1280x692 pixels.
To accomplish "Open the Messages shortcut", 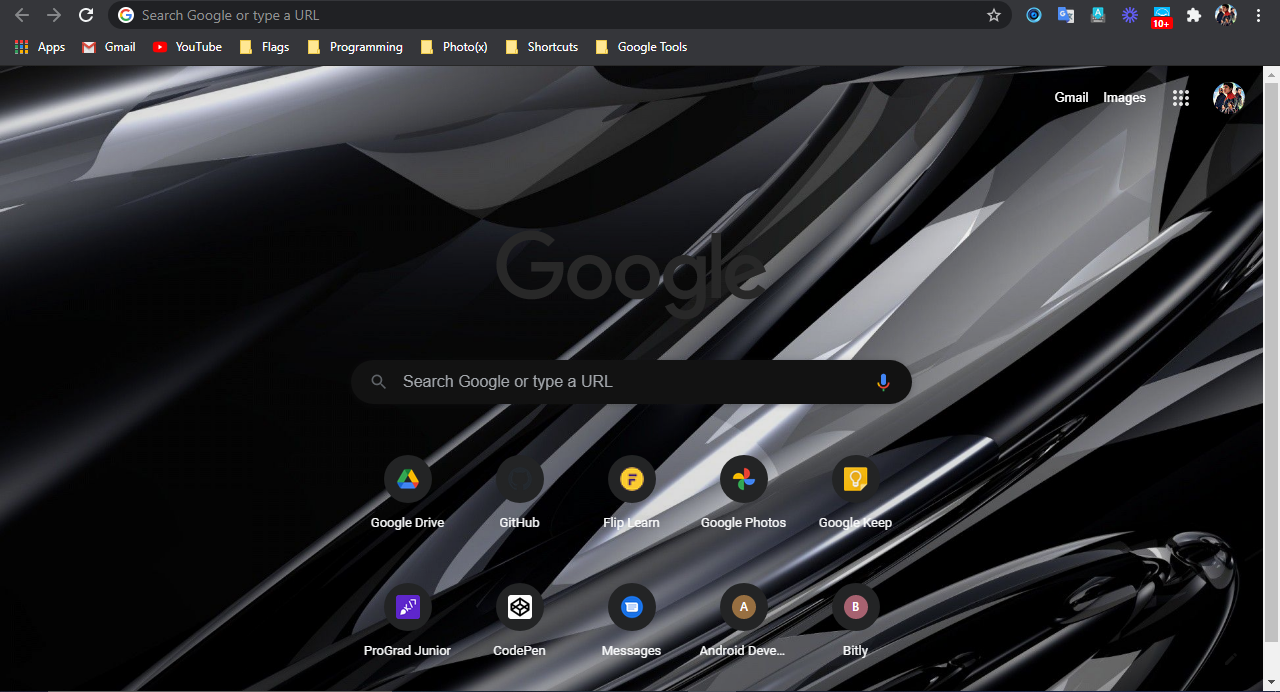I will point(631,620).
